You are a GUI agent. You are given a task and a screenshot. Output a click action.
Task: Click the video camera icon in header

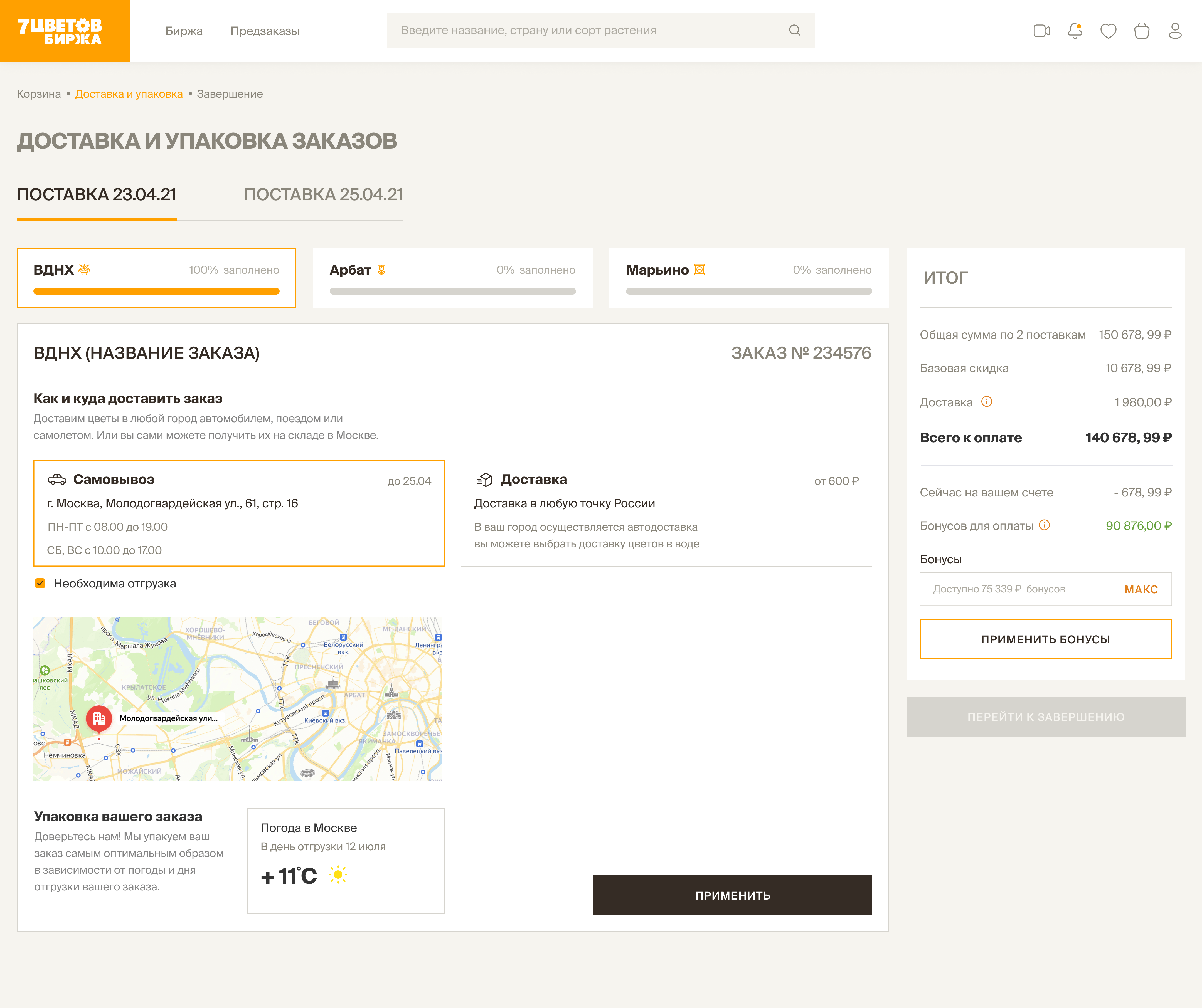1041,31
